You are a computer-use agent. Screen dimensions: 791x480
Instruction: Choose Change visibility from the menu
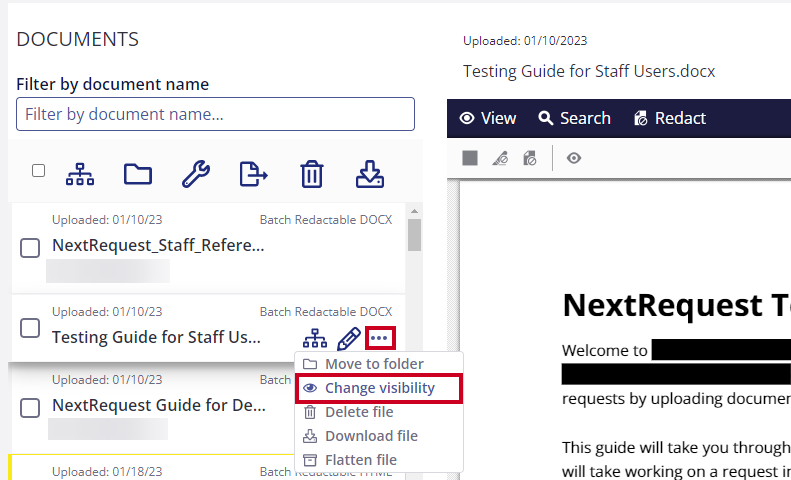point(379,388)
